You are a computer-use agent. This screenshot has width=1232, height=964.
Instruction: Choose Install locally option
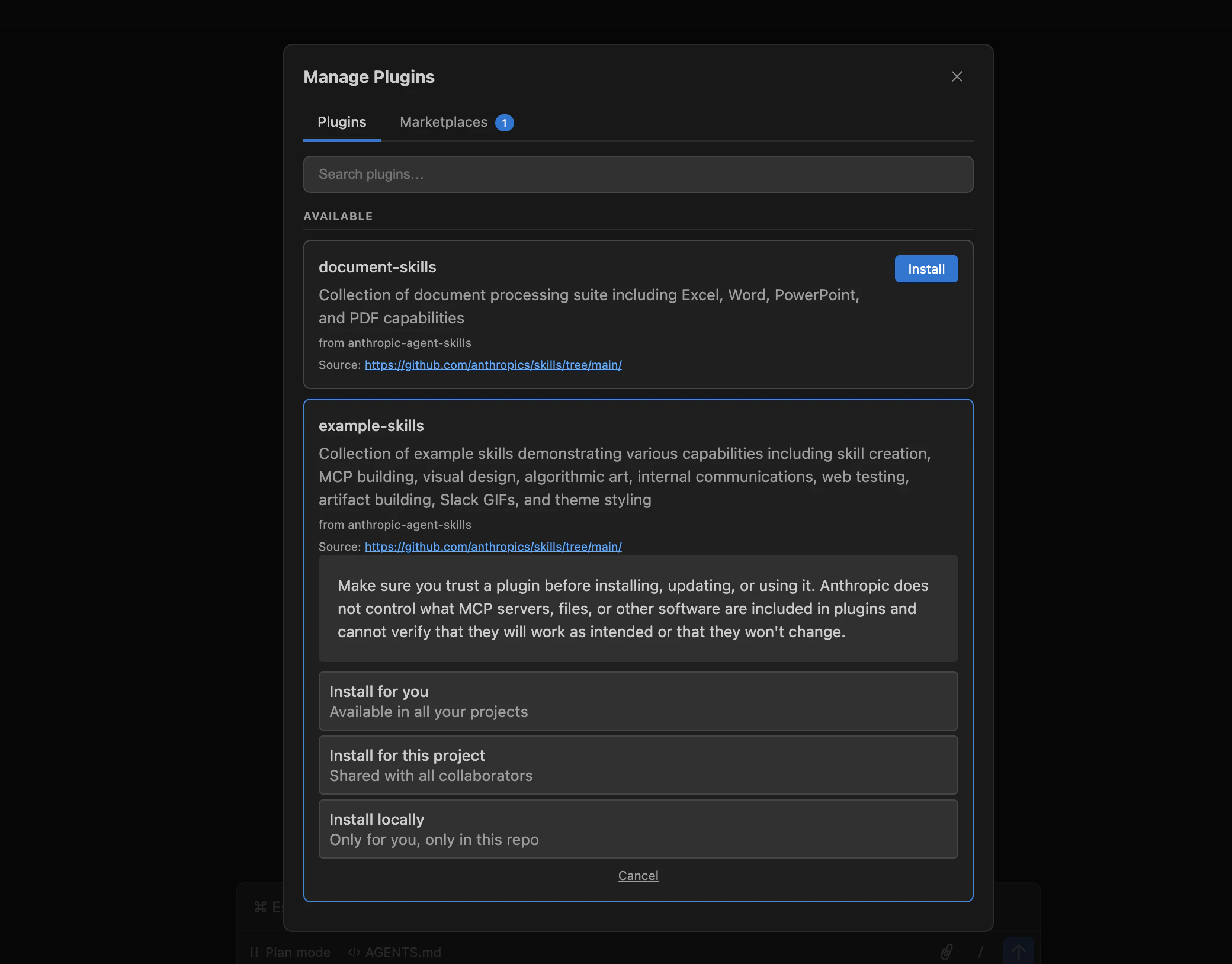coord(638,829)
